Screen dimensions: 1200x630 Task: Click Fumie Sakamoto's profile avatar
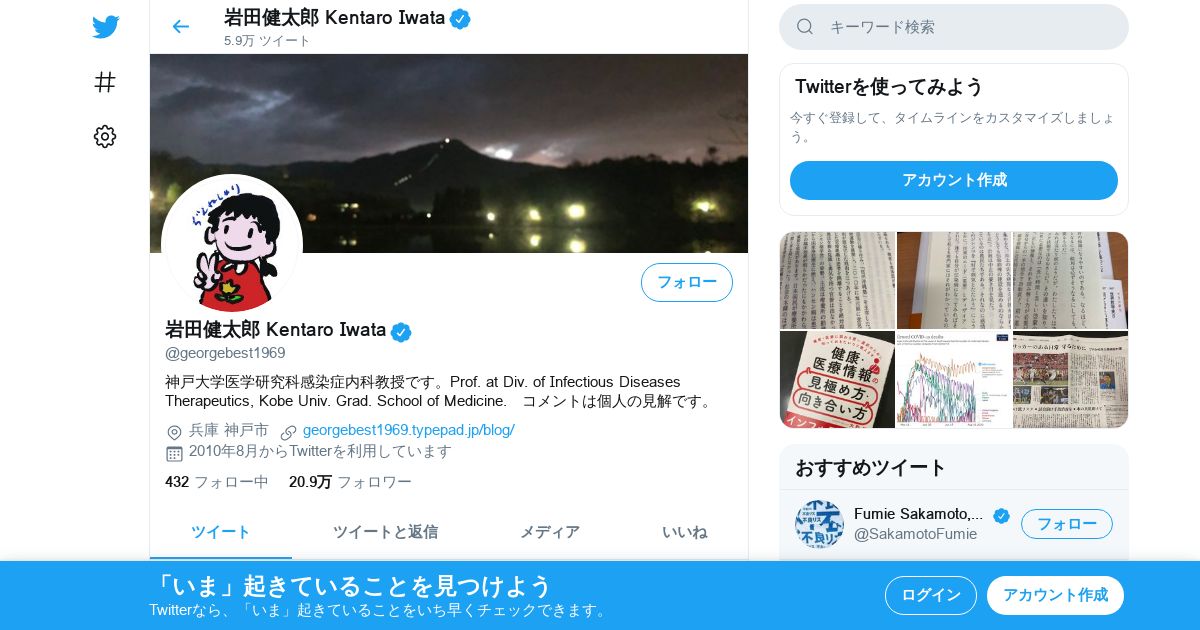coord(819,524)
